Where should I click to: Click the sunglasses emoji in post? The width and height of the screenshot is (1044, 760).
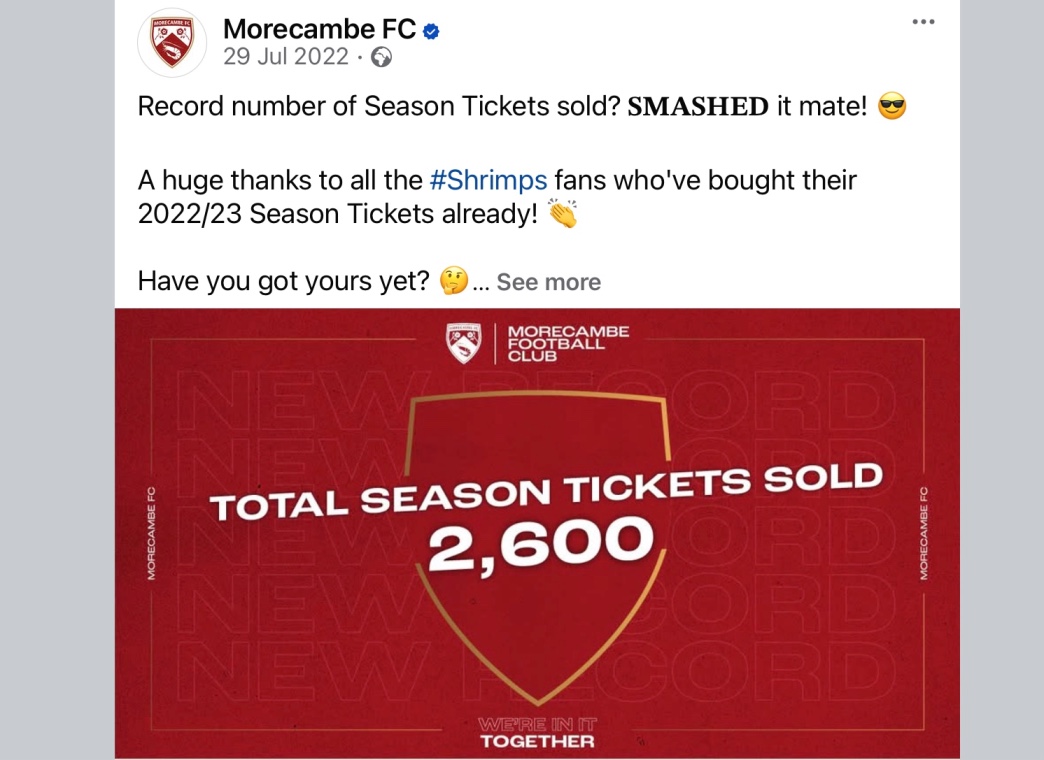(892, 107)
